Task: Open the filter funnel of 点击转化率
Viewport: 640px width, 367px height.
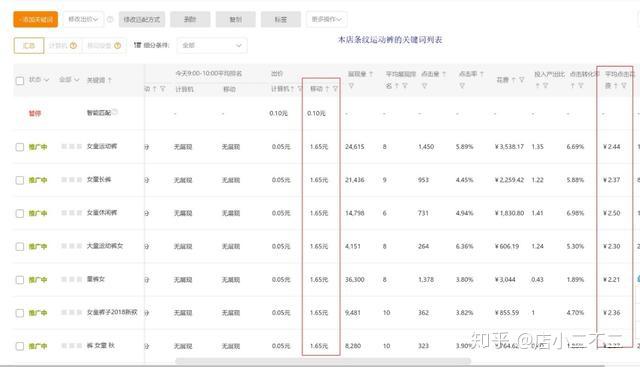Action: [x=580, y=86]
